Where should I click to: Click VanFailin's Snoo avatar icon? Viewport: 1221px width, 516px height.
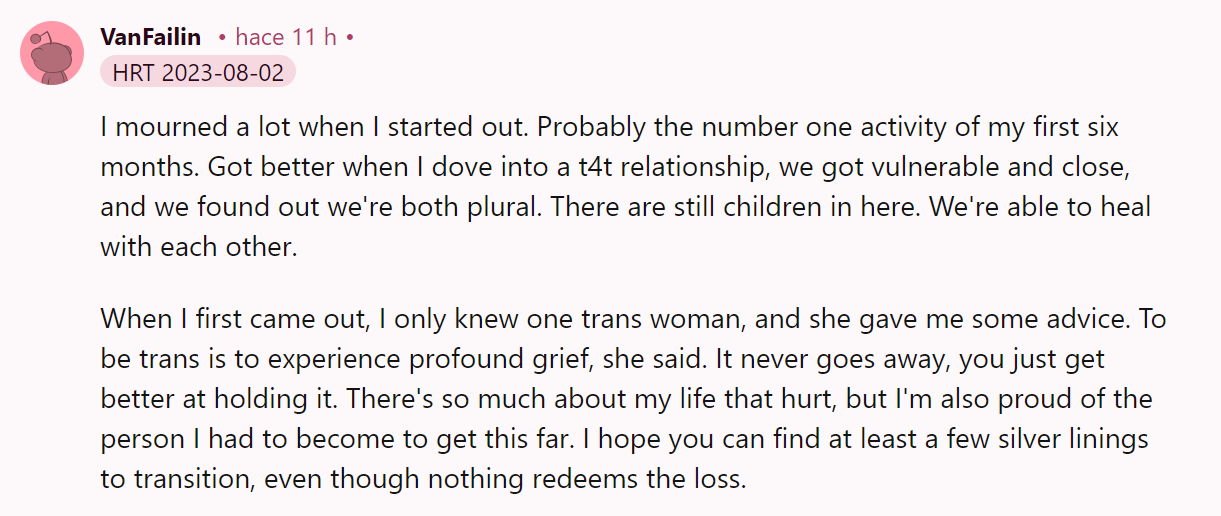click(x=52, y=53)
